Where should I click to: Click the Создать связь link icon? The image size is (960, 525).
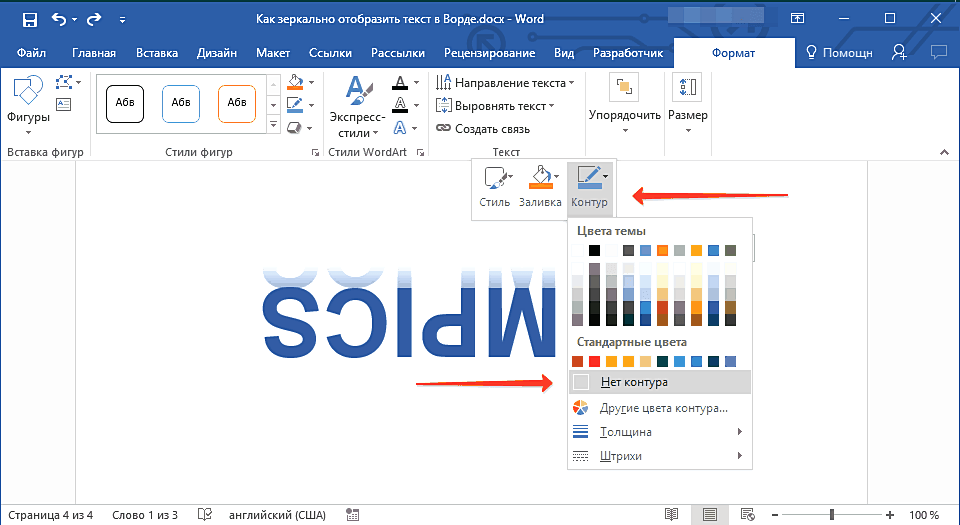[x=444, y=129]
